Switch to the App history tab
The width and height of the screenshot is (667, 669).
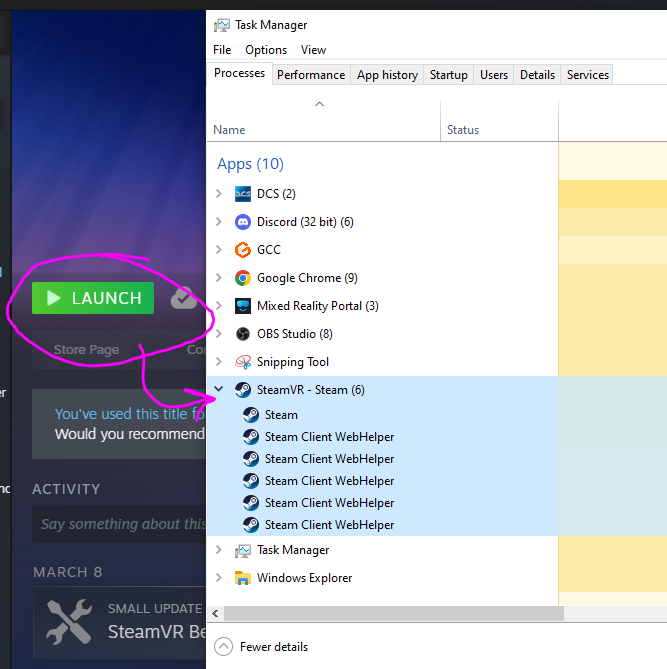(387, 75)
